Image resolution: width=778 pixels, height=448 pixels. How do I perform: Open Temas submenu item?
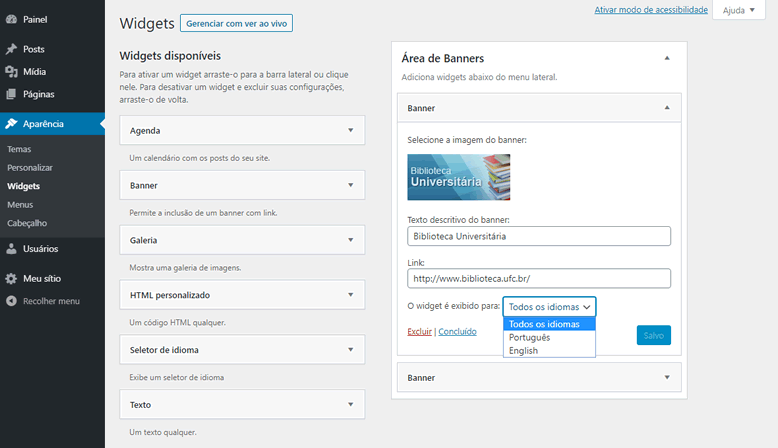click(19, 149)
